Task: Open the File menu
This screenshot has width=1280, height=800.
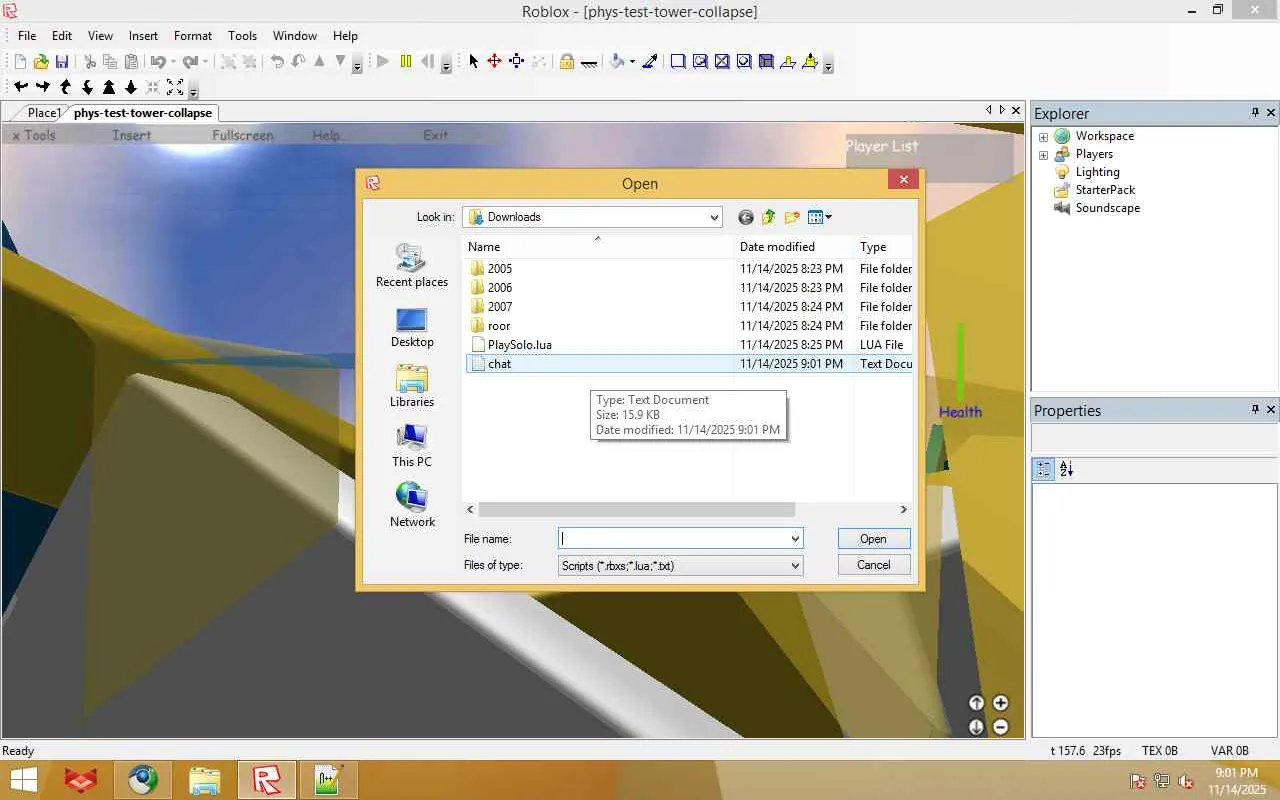Action: 27,36
